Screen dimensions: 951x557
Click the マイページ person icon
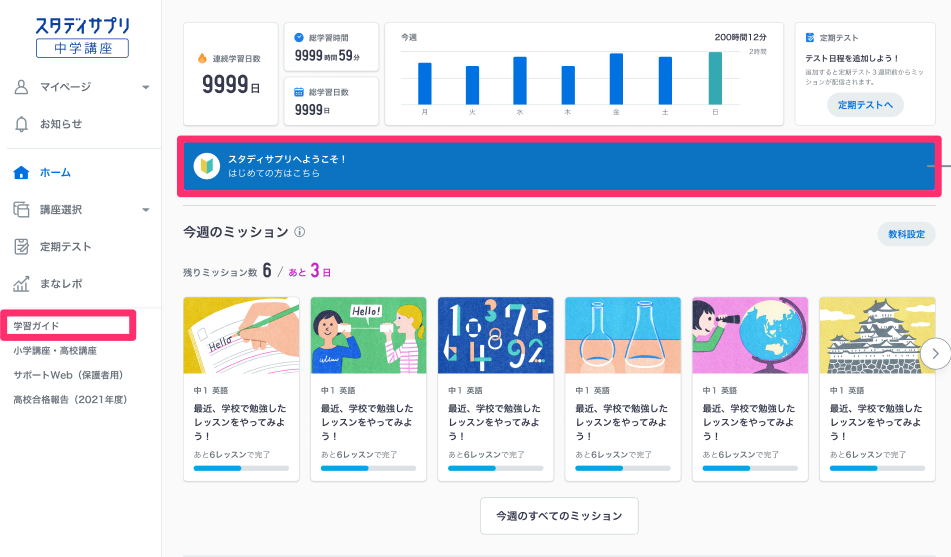21,87
